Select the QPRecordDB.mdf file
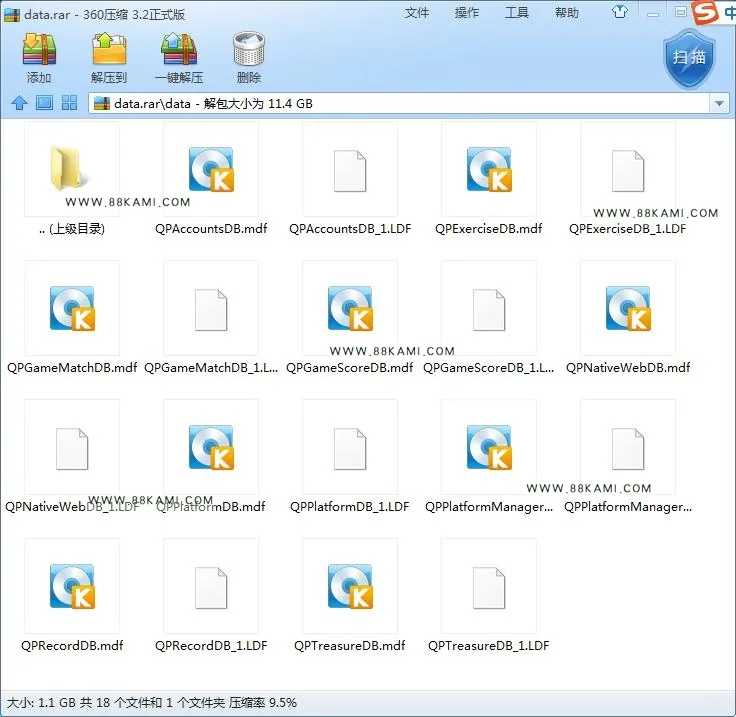 point(72,596)
